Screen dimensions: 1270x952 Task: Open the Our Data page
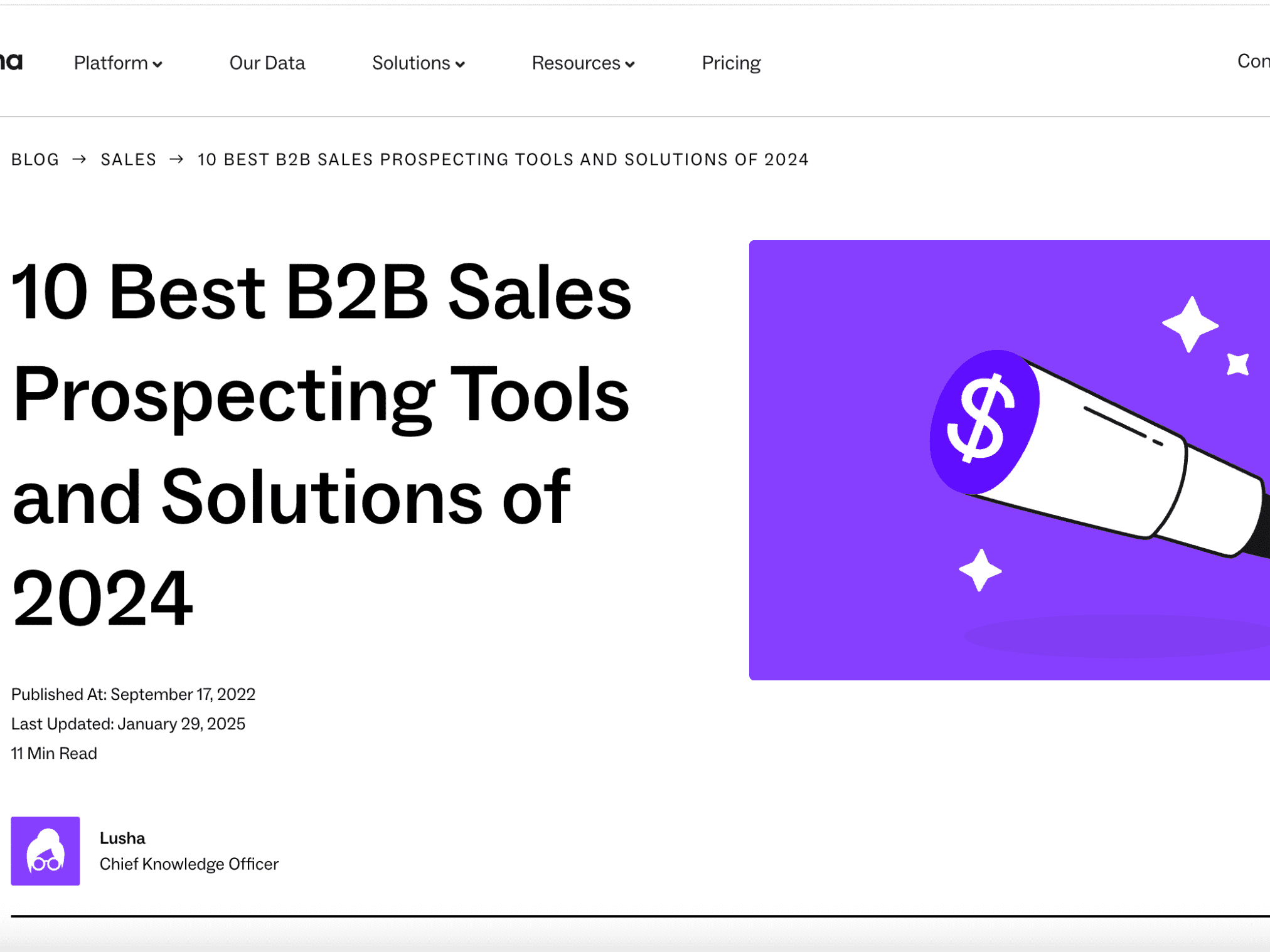point(267,63)
